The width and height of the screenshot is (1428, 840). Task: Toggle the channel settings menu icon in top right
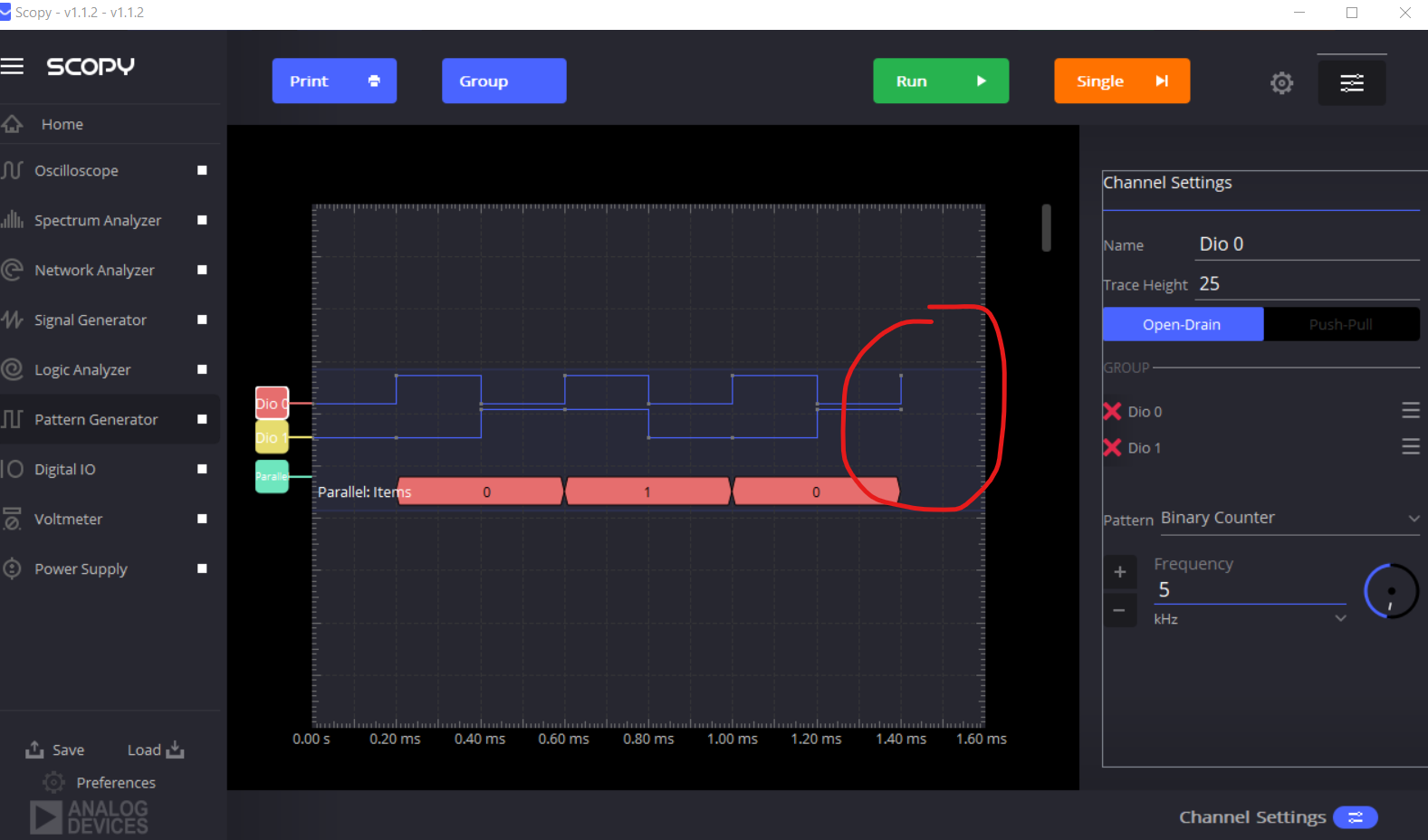pyautogui.click(x=1352, y=83)
